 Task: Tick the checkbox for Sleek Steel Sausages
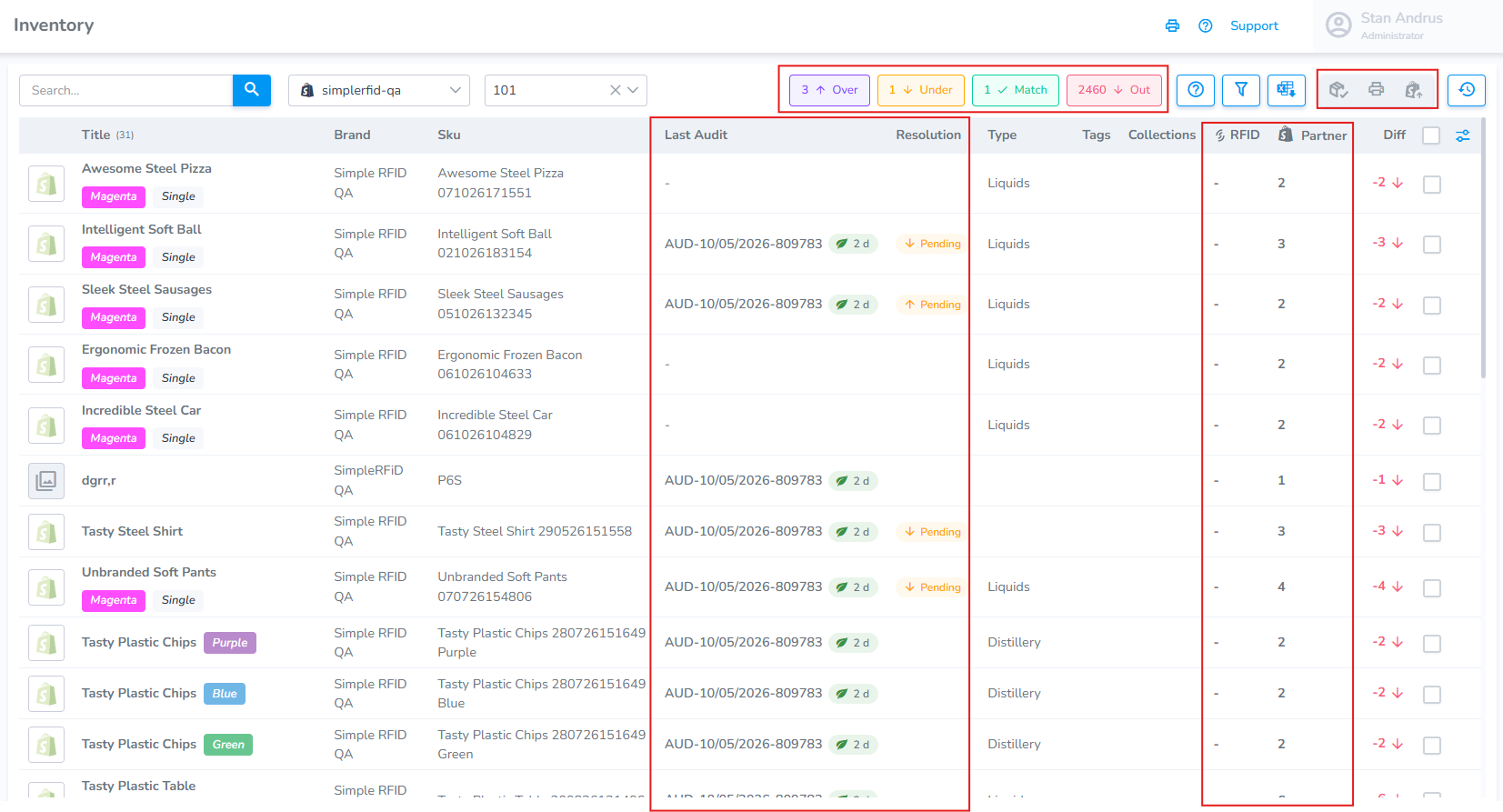tap(1432, 306)
